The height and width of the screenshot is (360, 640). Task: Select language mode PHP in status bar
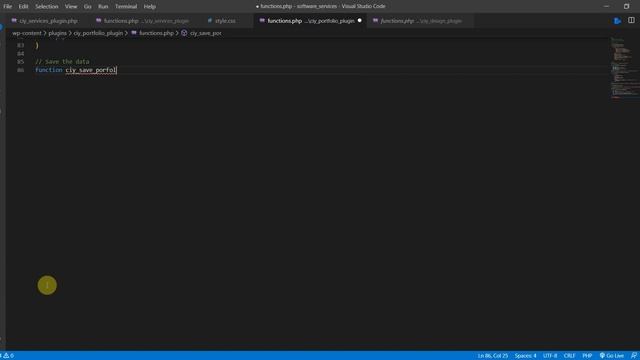point(587,356)
